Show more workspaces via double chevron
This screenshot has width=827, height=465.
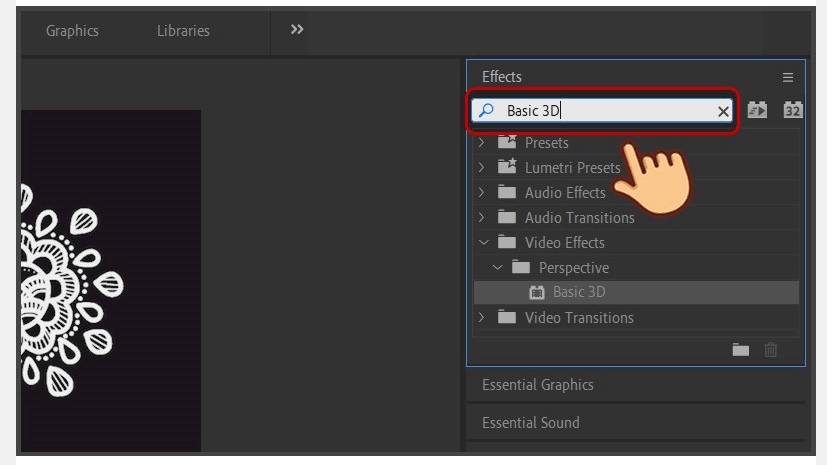[x=297, y=30]
